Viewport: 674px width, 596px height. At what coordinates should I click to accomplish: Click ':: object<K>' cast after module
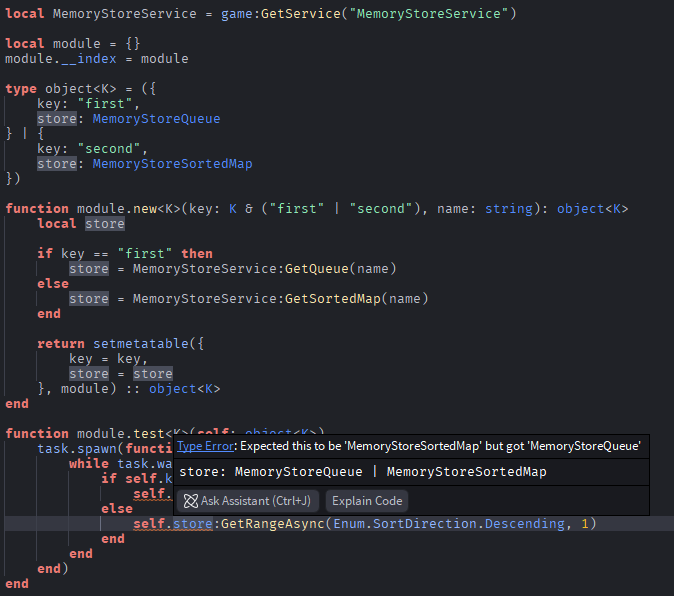173,389
